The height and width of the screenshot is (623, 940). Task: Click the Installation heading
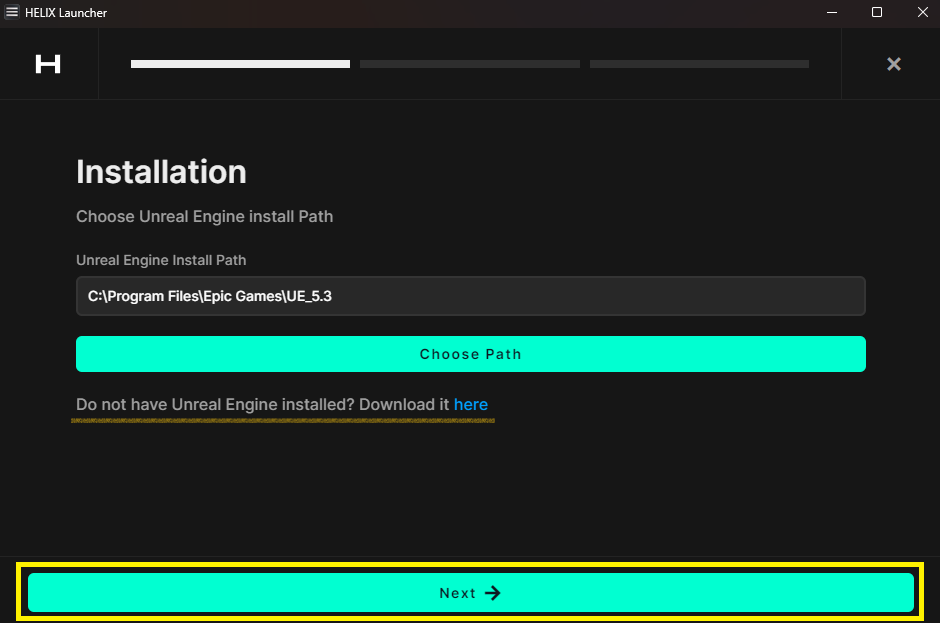click(x=161, y=172)
